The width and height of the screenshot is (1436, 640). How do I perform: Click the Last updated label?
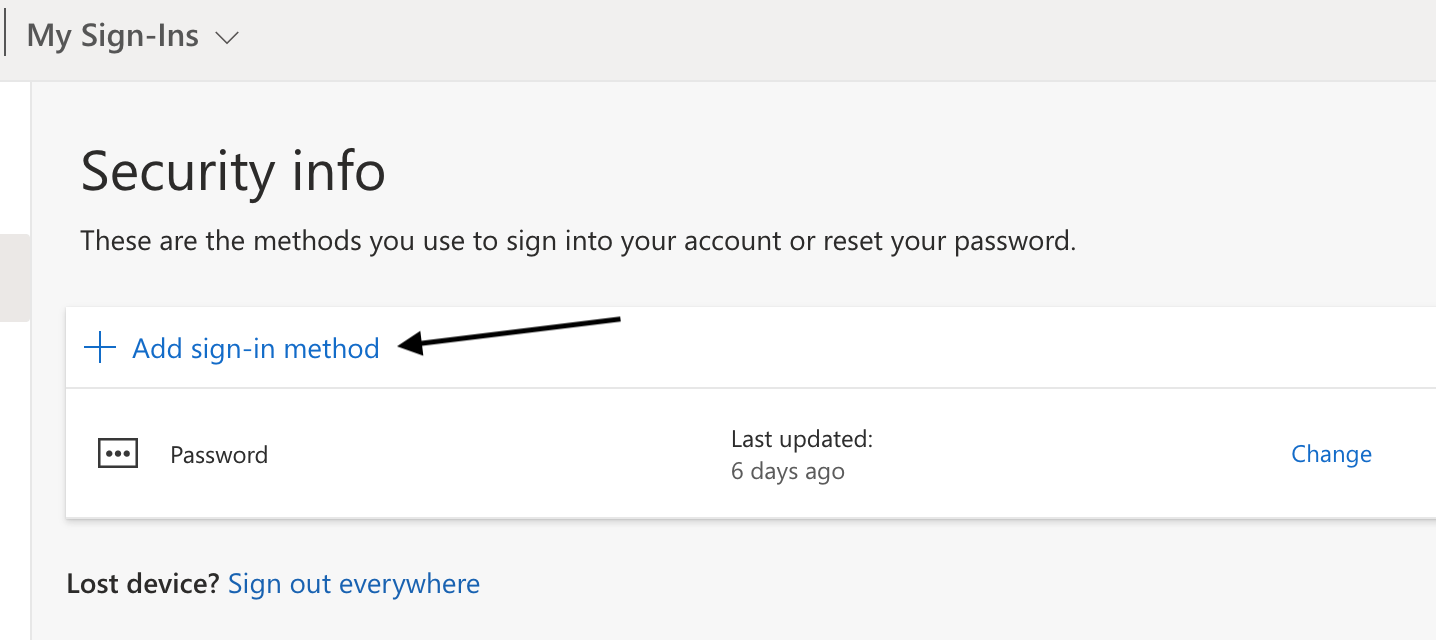[x=802, y=438]
